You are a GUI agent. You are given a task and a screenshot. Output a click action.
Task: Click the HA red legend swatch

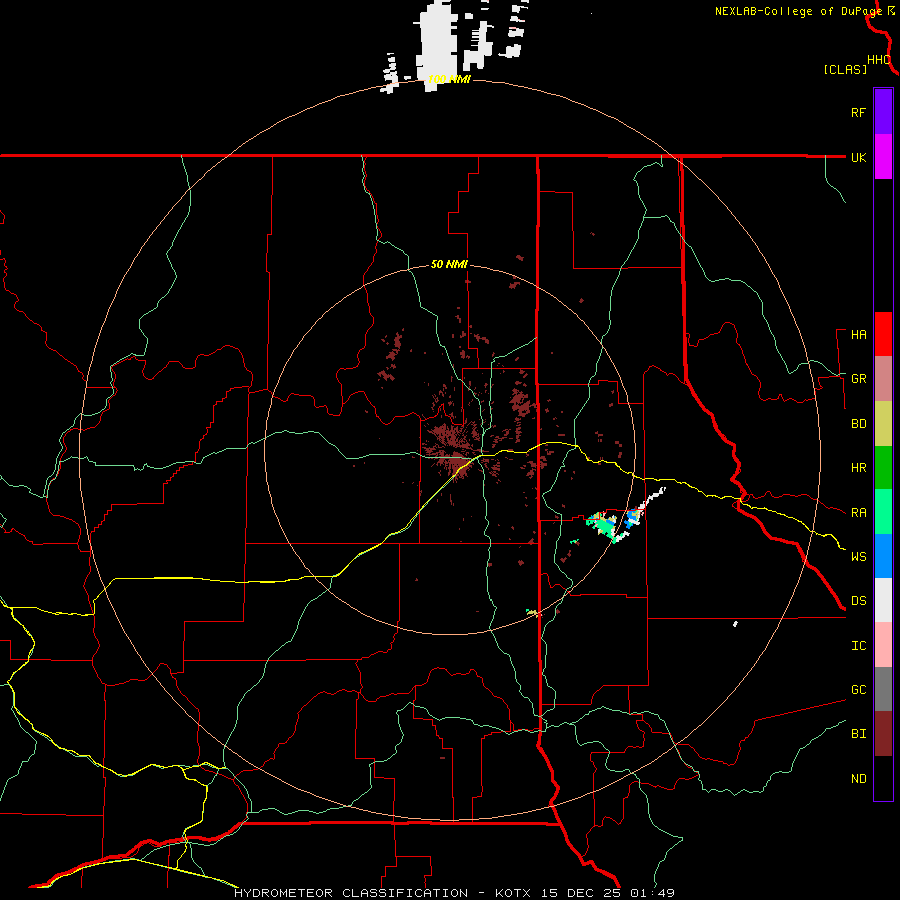coord(883,334)
